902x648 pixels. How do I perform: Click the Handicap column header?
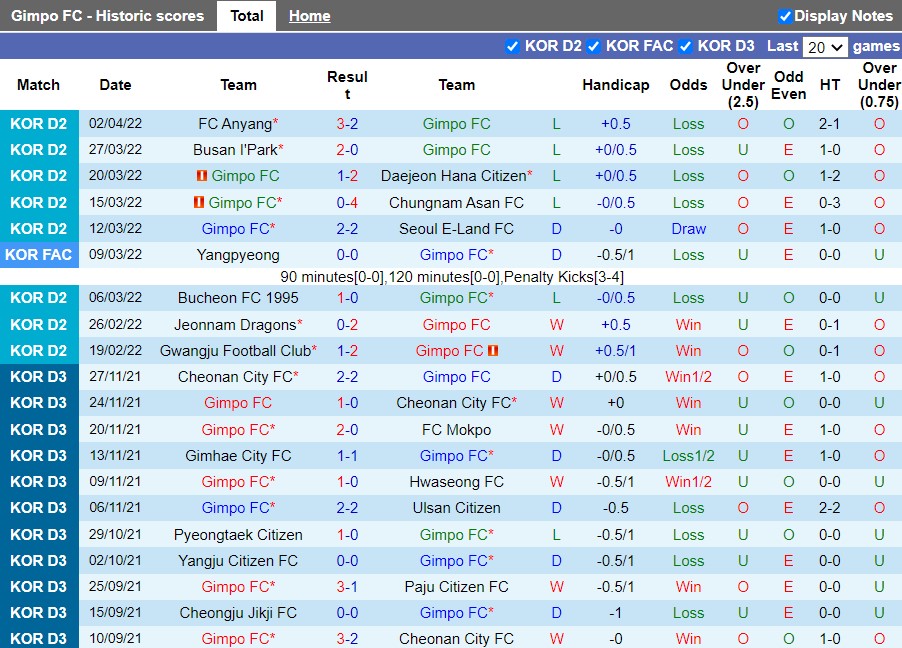coord(616,85)
